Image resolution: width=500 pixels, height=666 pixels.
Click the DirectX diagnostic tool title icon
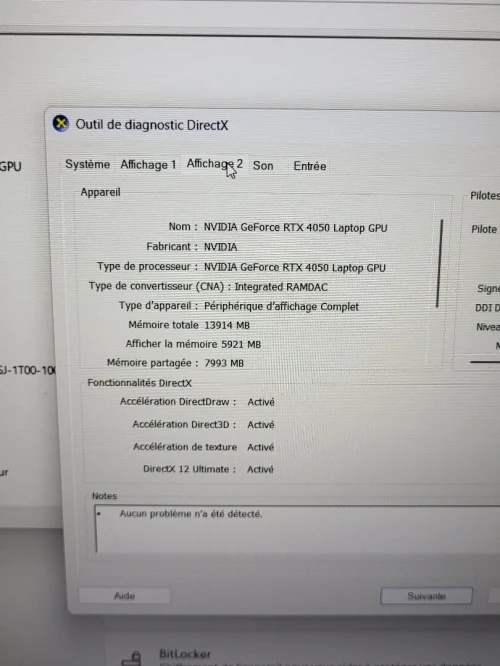61,124
